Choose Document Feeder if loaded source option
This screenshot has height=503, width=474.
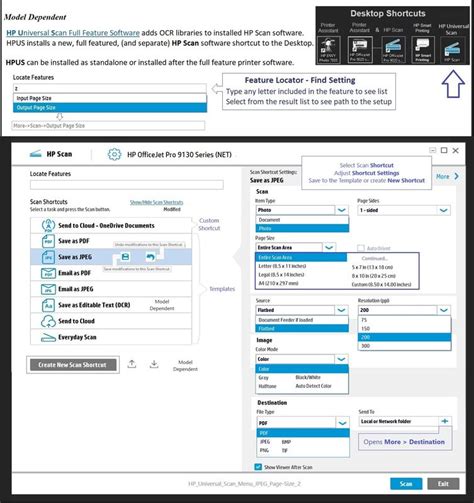(x=302, y=320)
